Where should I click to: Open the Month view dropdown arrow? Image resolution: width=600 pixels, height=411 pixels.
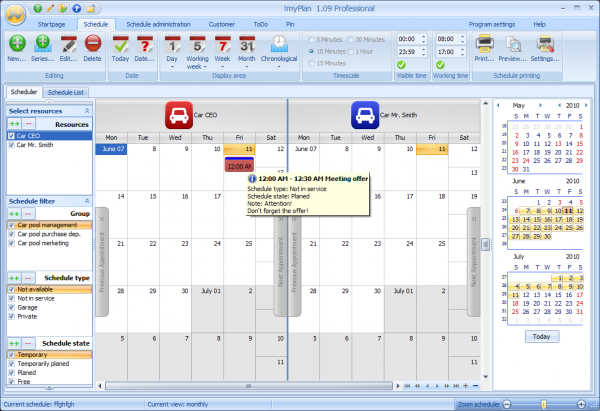click(x=247, y=67)
